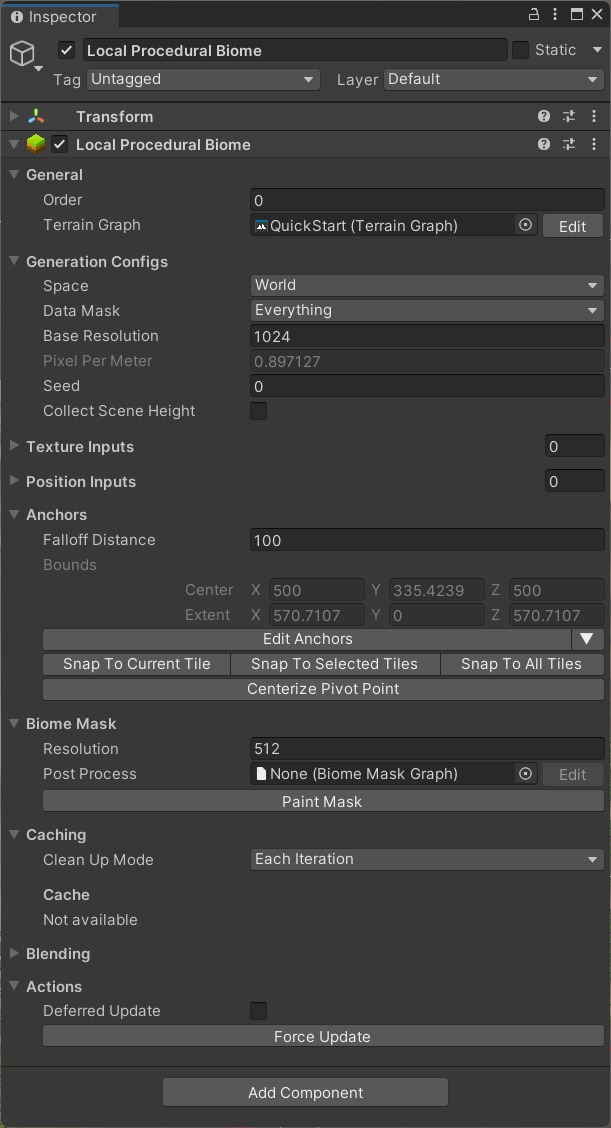Open the Tag dropdown showing Untagged
Screen dimensions: 611x1128
[203, 79]
